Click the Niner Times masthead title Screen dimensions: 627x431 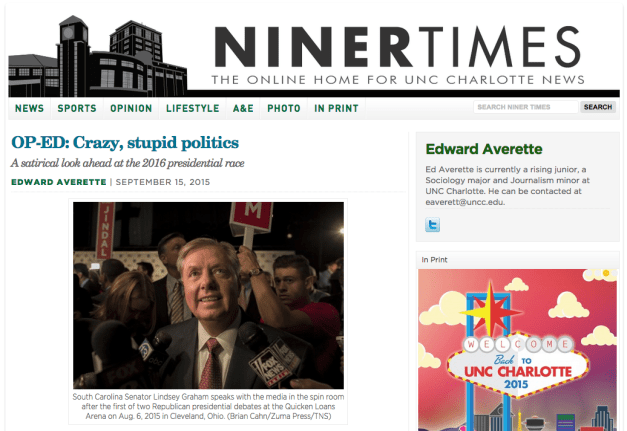397,47
